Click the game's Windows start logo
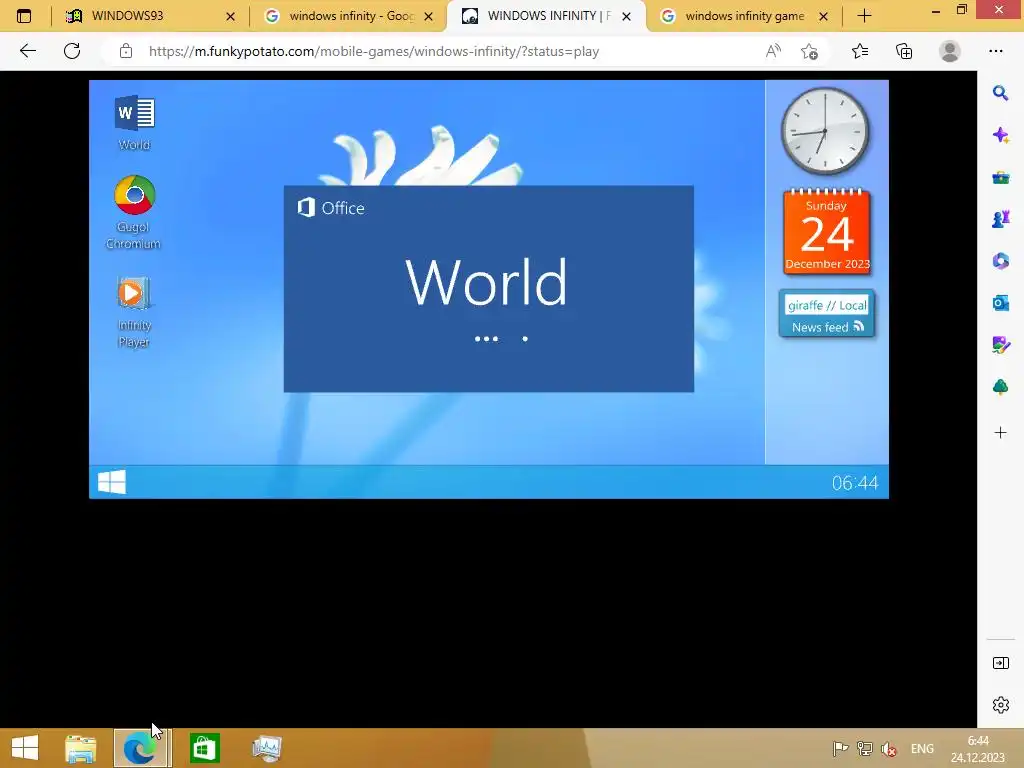 click(112, 482)
